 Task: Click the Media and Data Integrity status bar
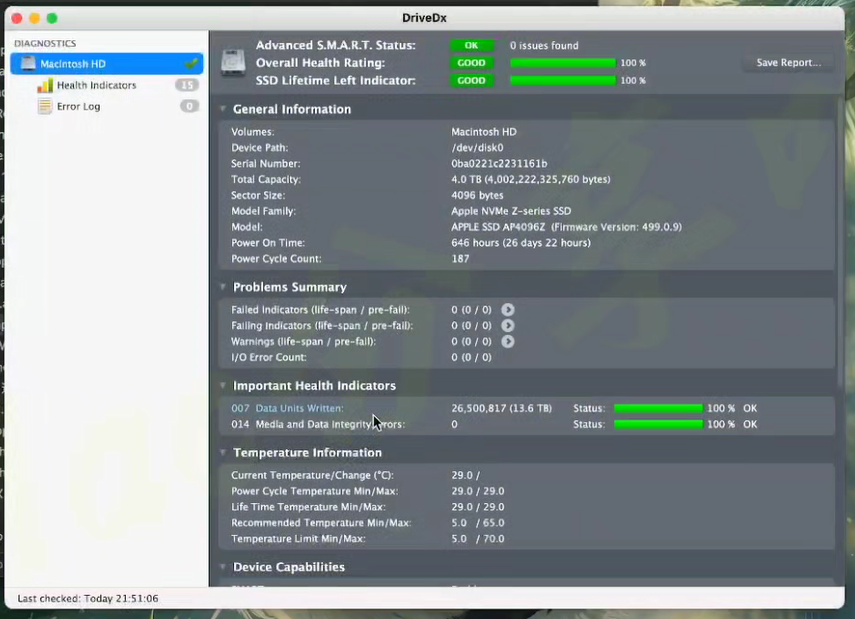[659, 424]
